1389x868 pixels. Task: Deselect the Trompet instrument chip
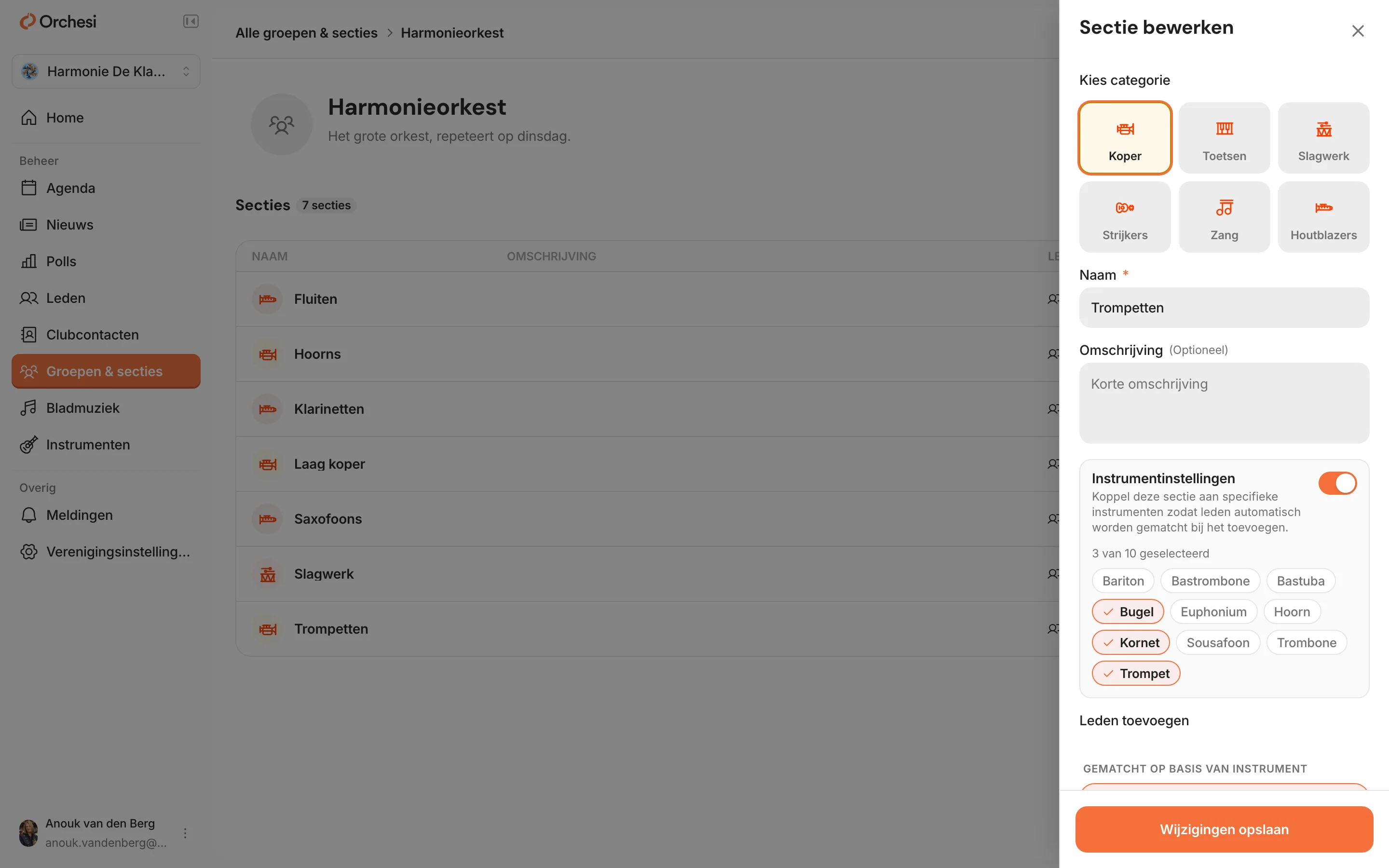tap(1135, 673)
